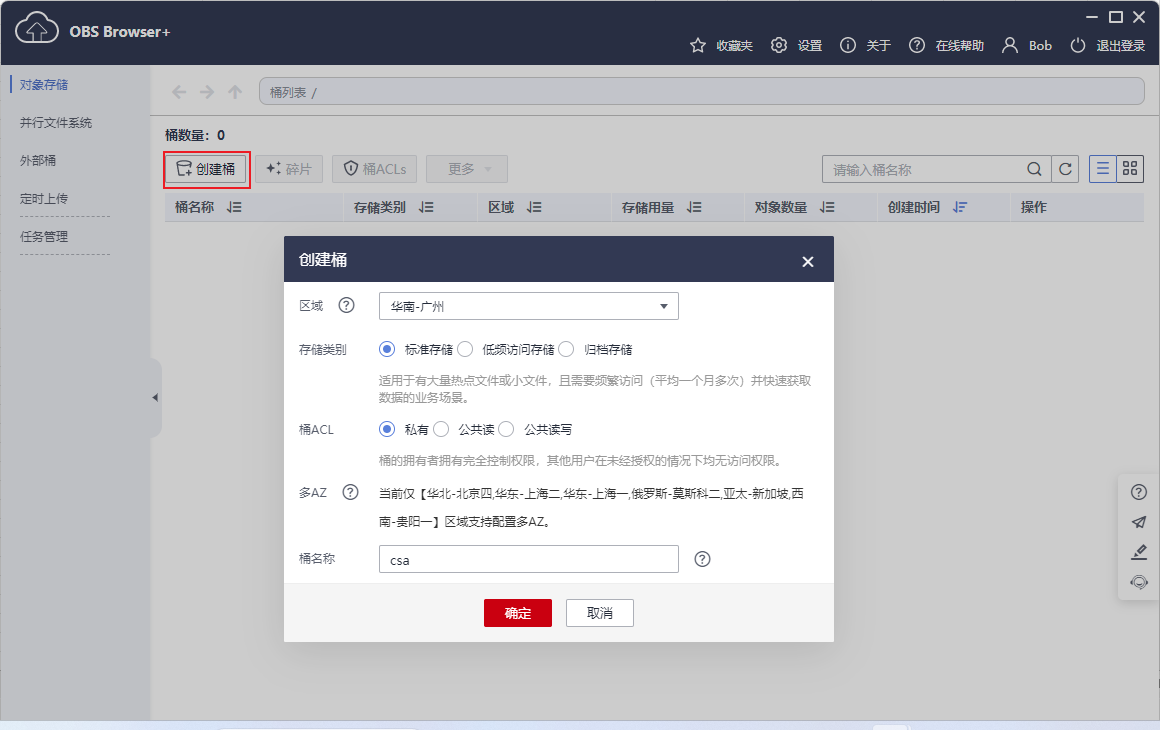The image size is (1160, 730).
Task: Sort by 创建时间 using its sort arrows
Action: click(960, 207)
